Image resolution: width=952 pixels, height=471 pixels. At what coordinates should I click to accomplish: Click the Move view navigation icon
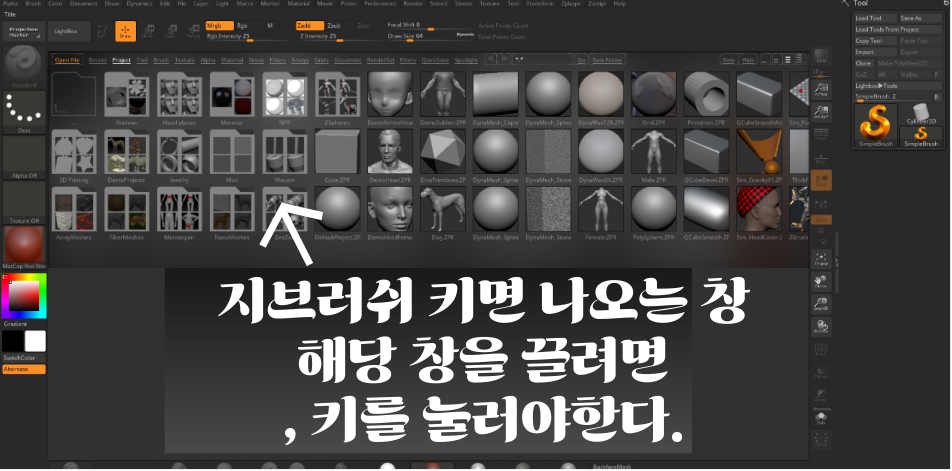821,282
